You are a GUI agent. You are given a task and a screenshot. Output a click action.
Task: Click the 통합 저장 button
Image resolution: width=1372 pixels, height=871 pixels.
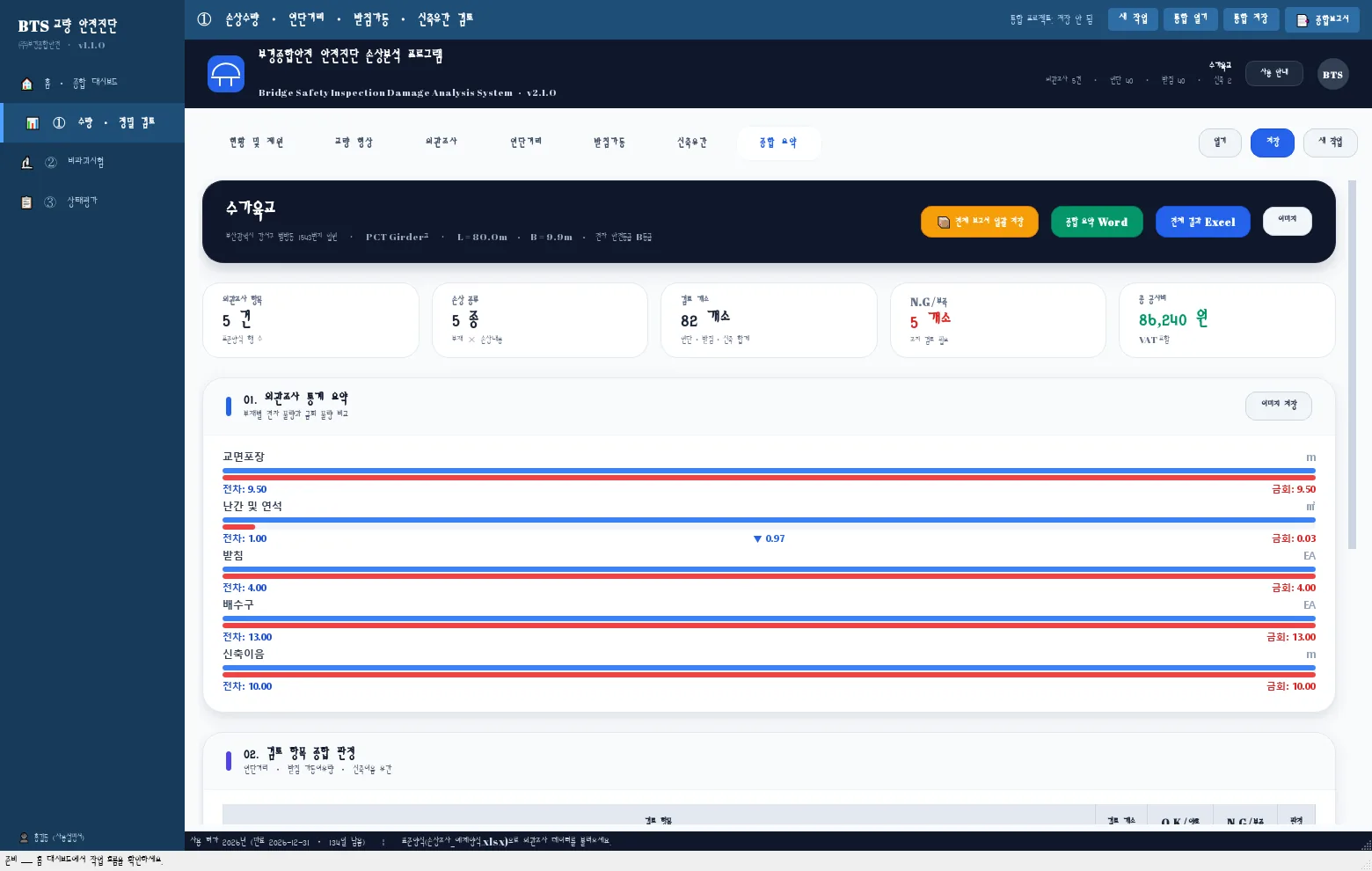coord(1250,19)
